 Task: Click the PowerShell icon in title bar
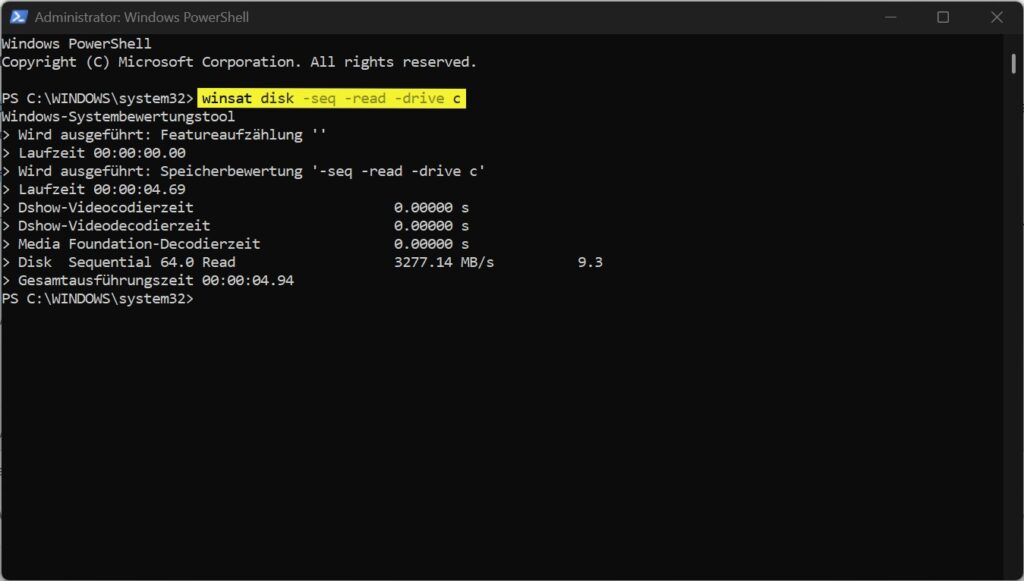coord(18,17)
